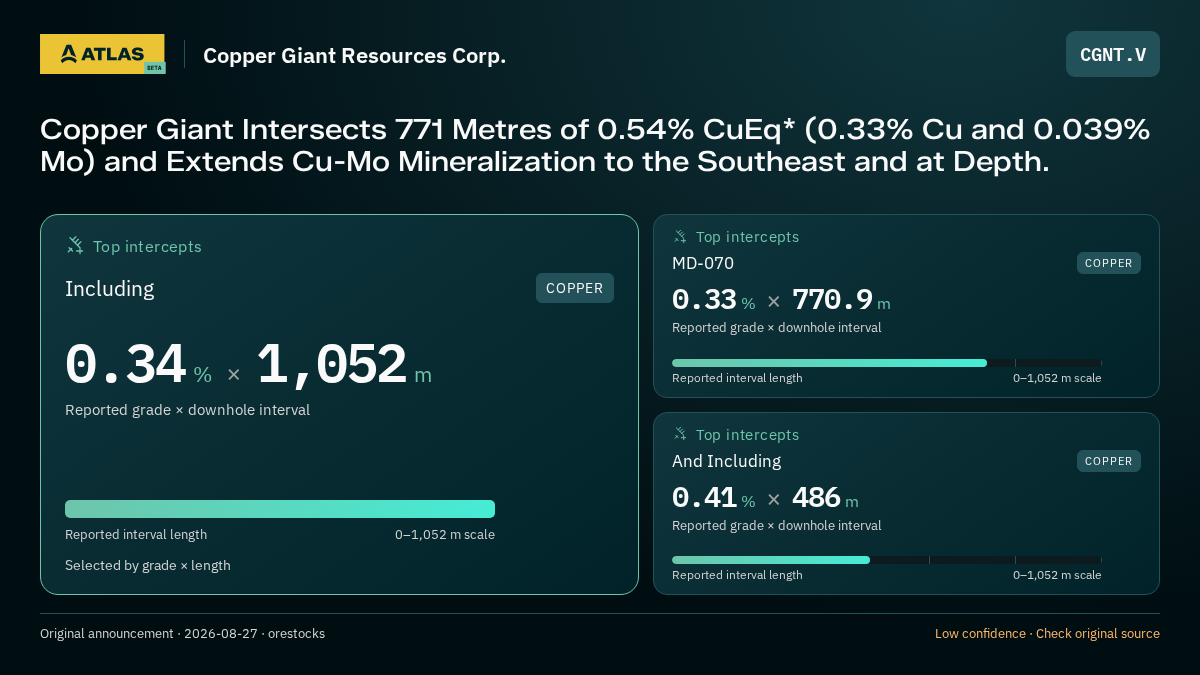Click Top intercepts heading in the MD-070 card
The image size is (1200, 675).
(x=747, y=237)
